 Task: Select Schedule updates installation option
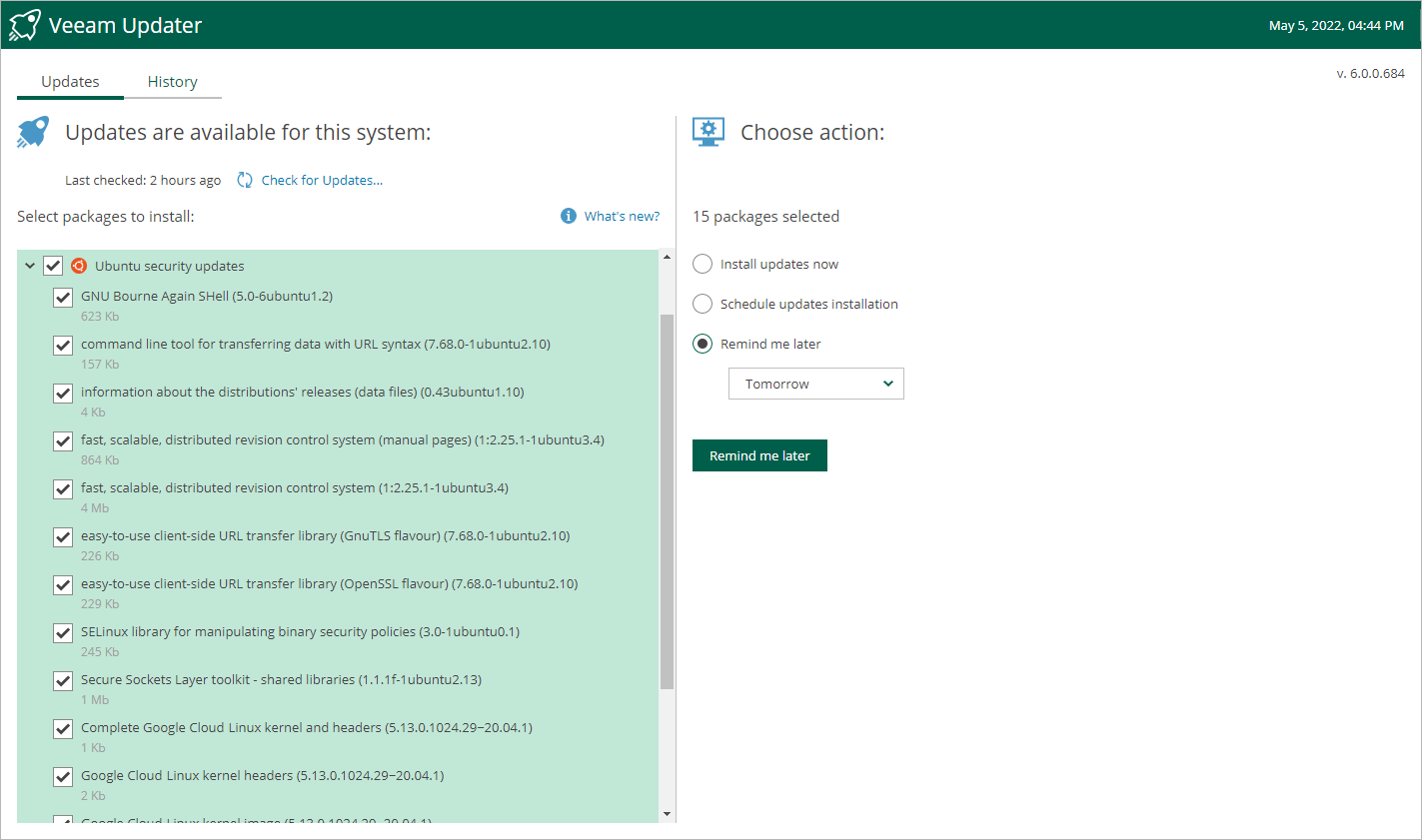click(703, 304)
